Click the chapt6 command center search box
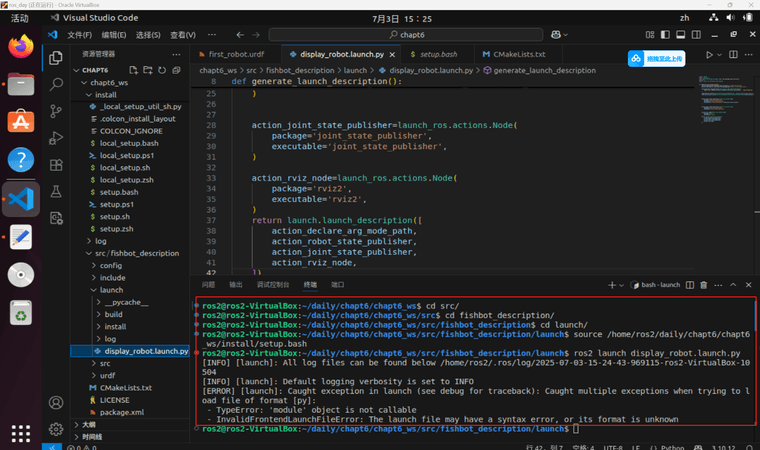Viewport: 760px width, 450px height. coord(406,34)
